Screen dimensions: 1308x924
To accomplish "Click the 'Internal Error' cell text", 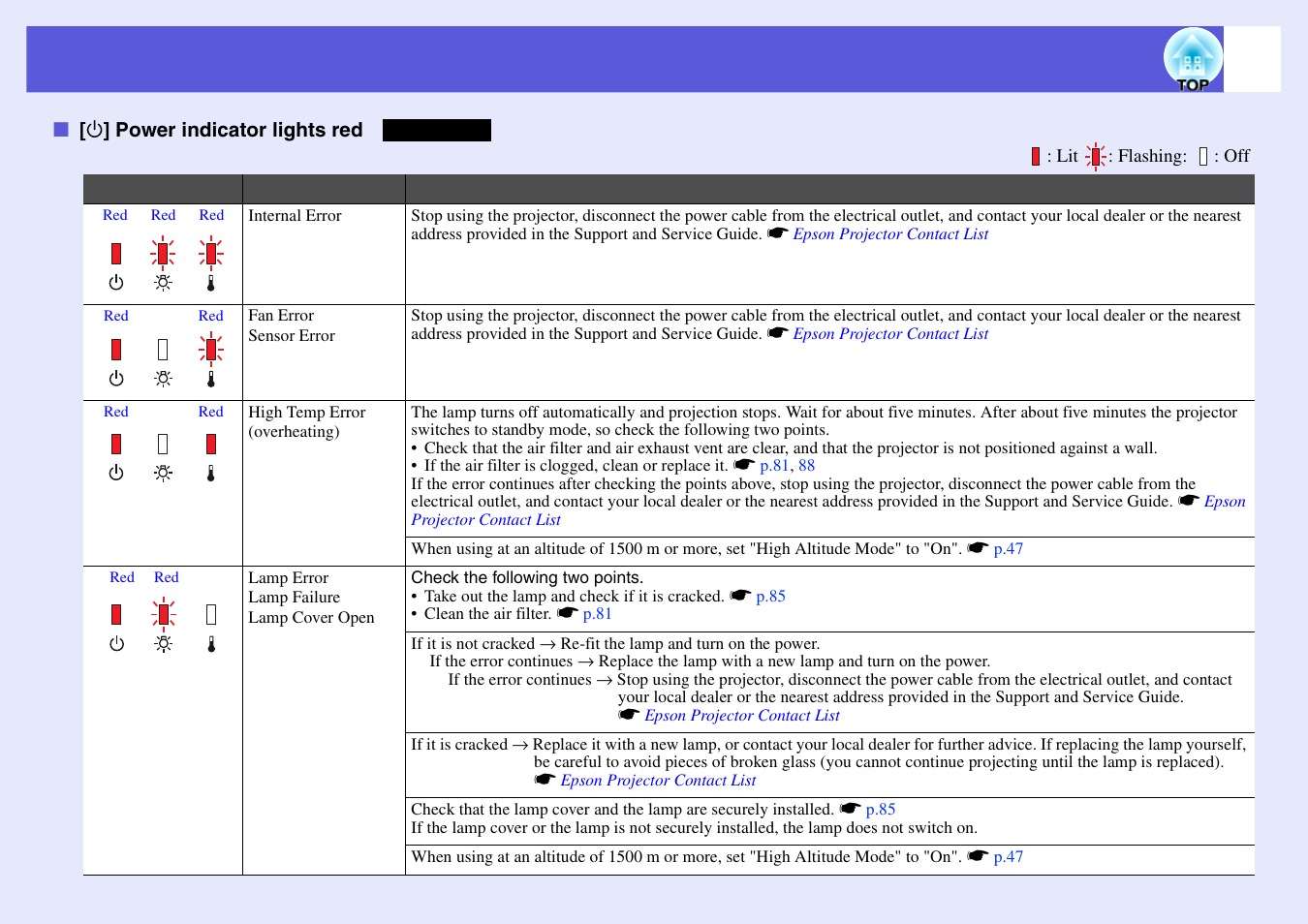I will pyautogui.click(x=295, y=216).
